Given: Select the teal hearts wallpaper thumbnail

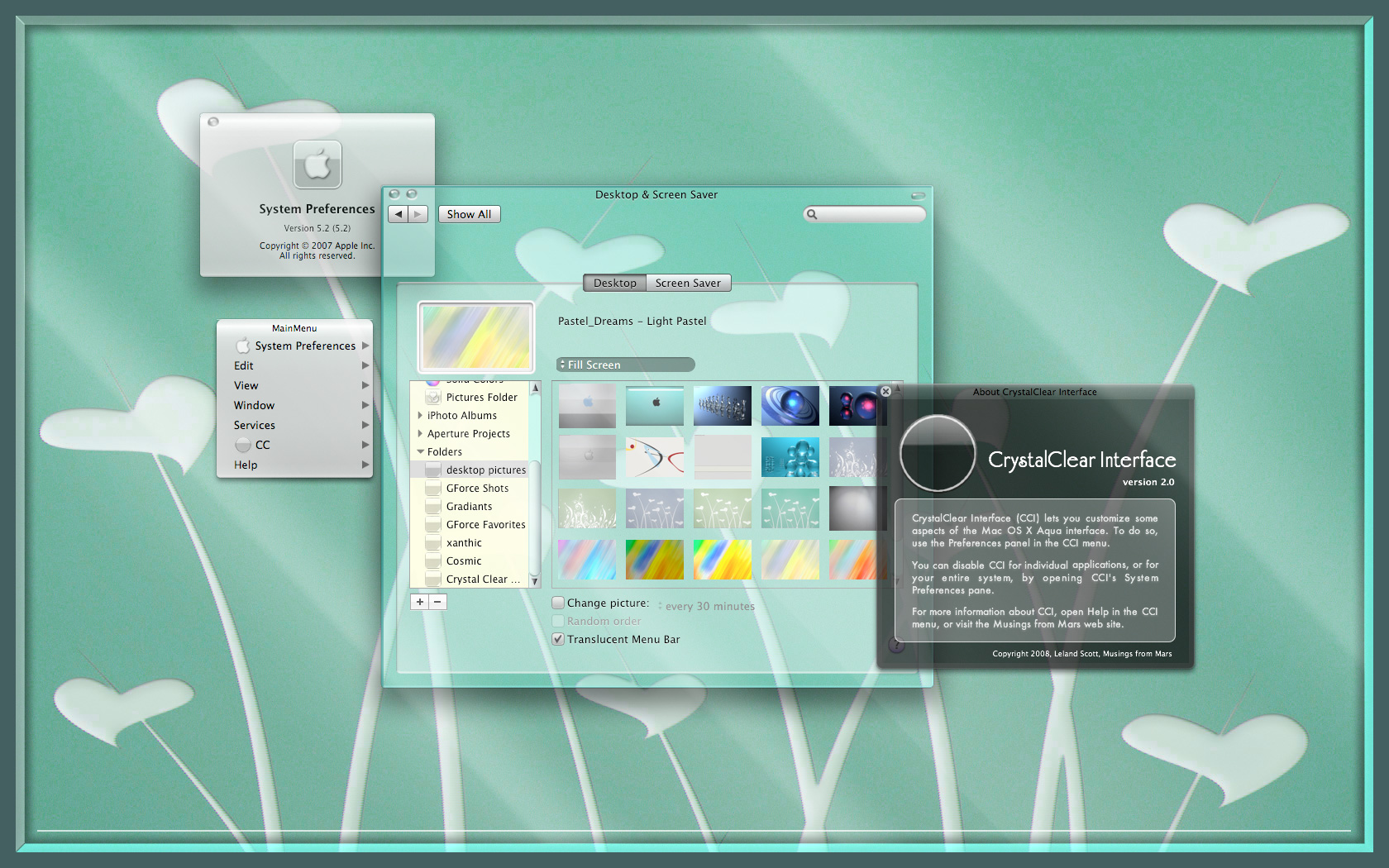Looking at the screenshot, I should coord(790,508).
